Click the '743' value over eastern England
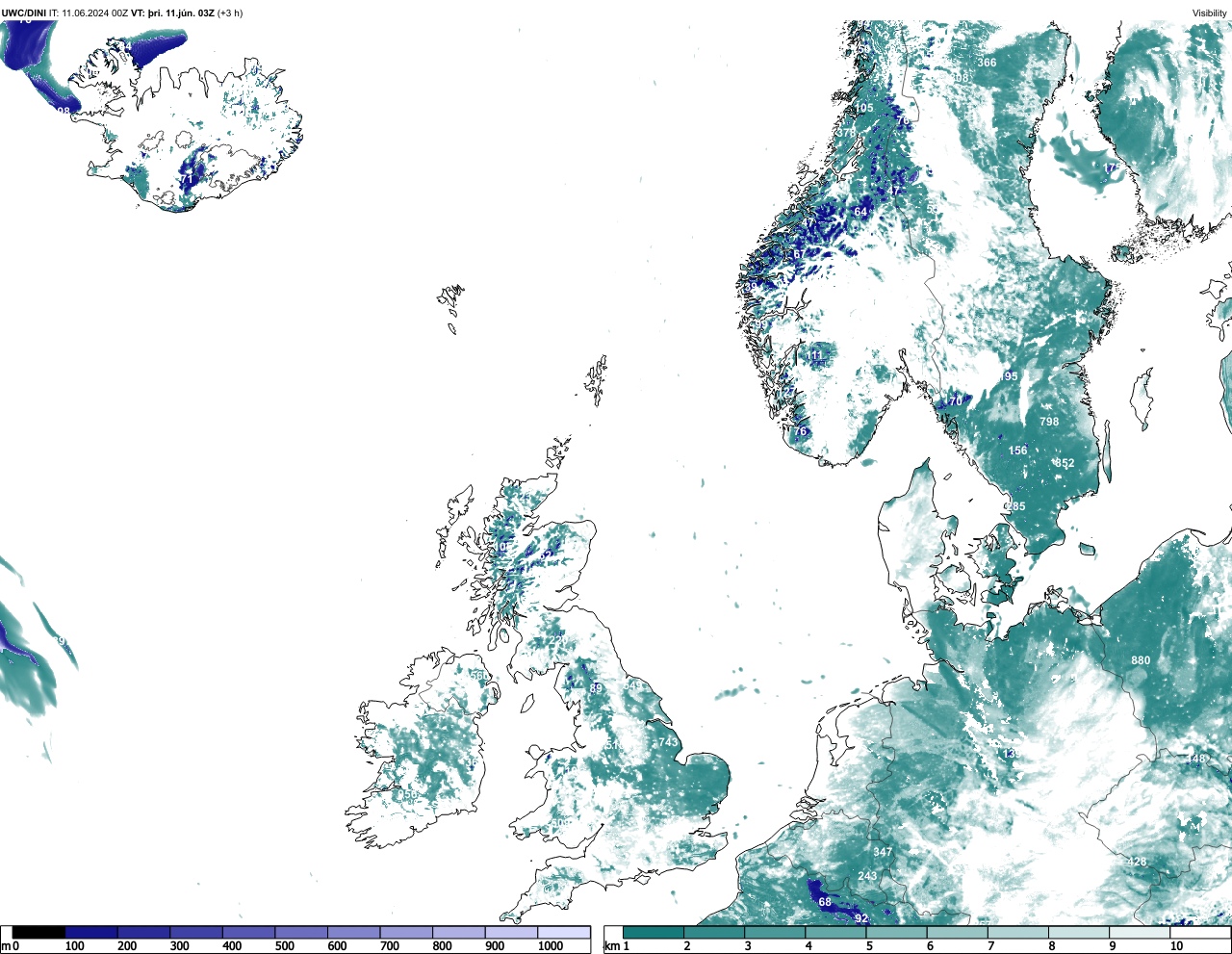This screenshot has height=954, width=1232. [667, 742]
